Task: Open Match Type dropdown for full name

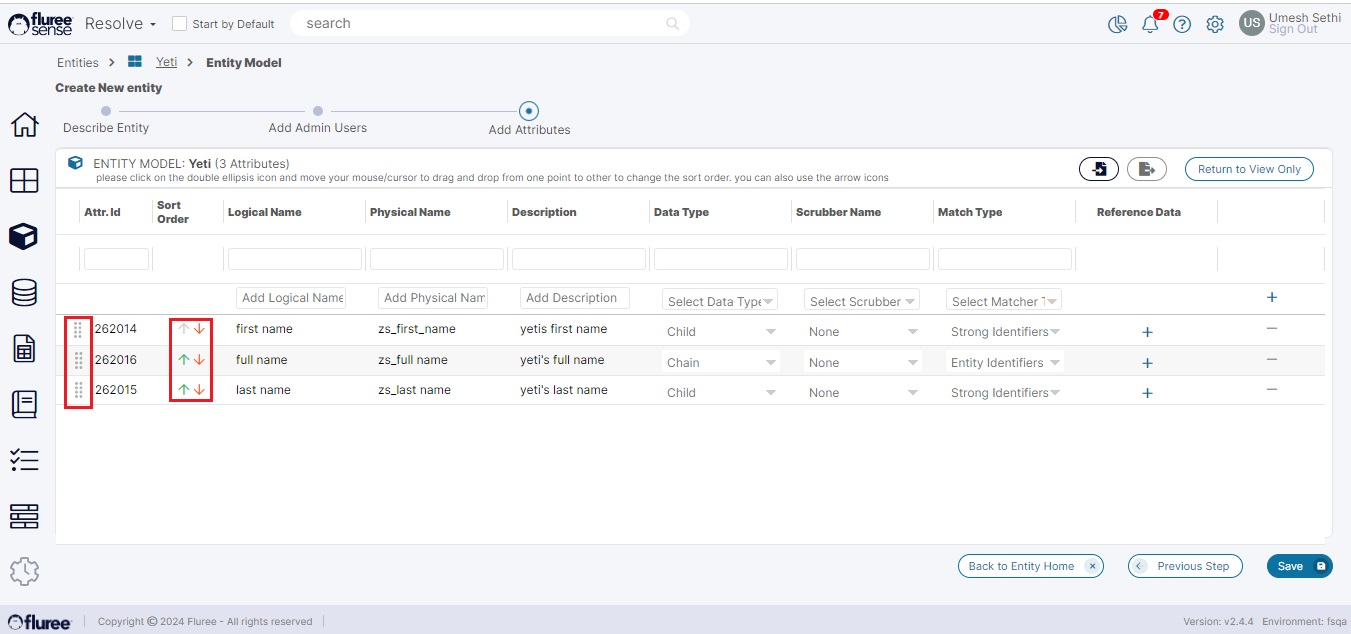Action: 1004,363
